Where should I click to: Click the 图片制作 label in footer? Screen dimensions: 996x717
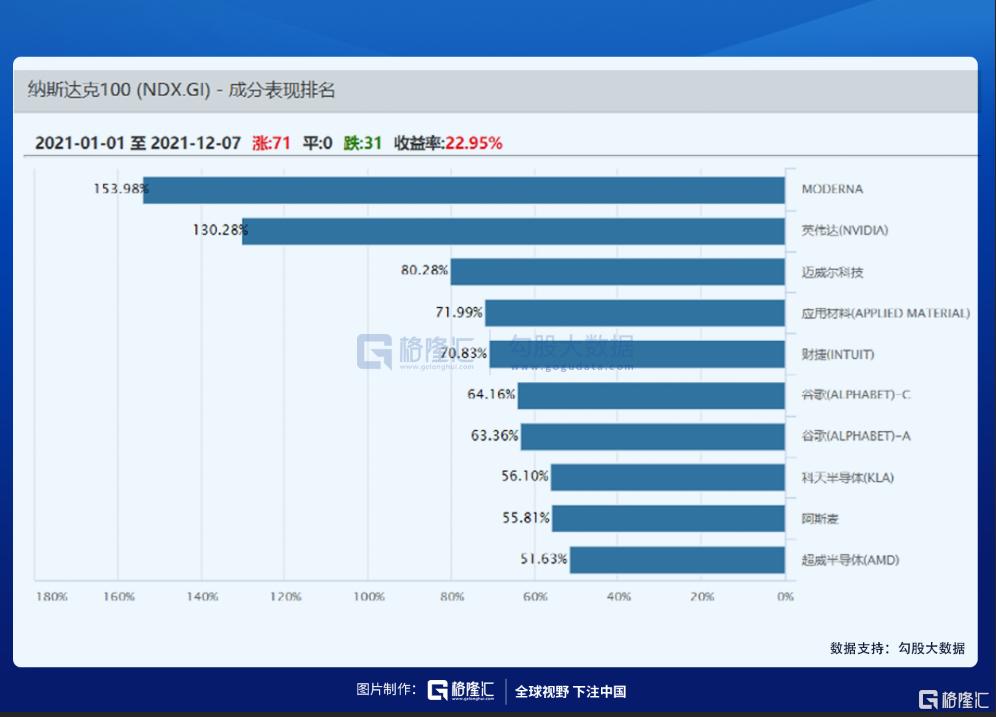(386, 689)
